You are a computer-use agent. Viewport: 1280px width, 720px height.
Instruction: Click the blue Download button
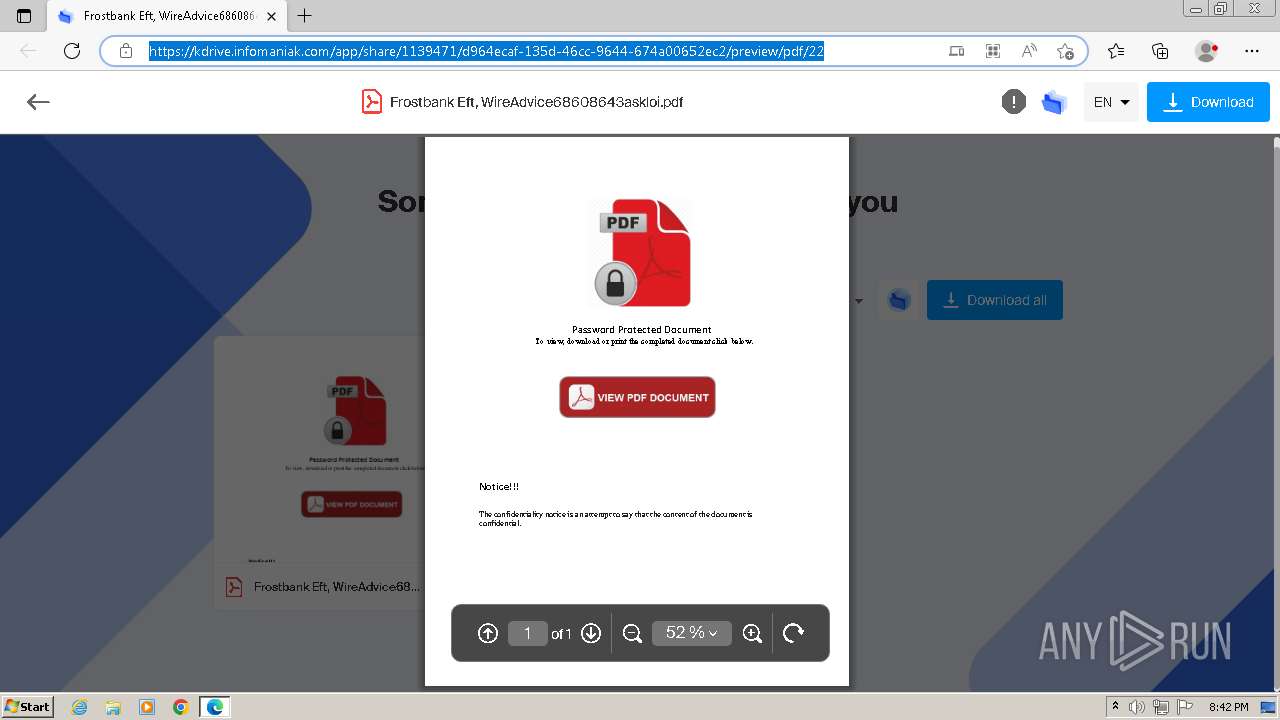(1208, 102)
